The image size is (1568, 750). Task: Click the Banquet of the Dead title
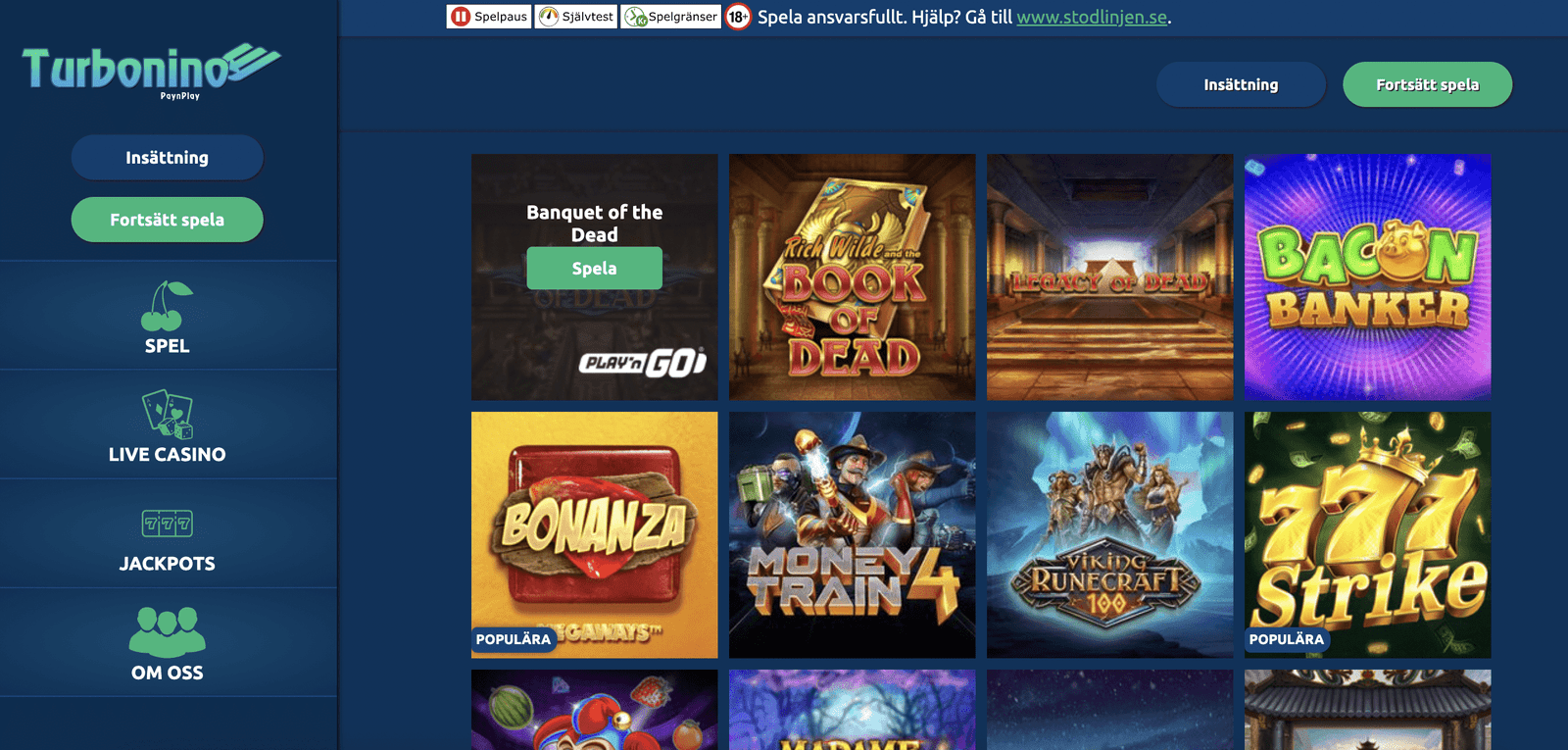pos(595,224)
